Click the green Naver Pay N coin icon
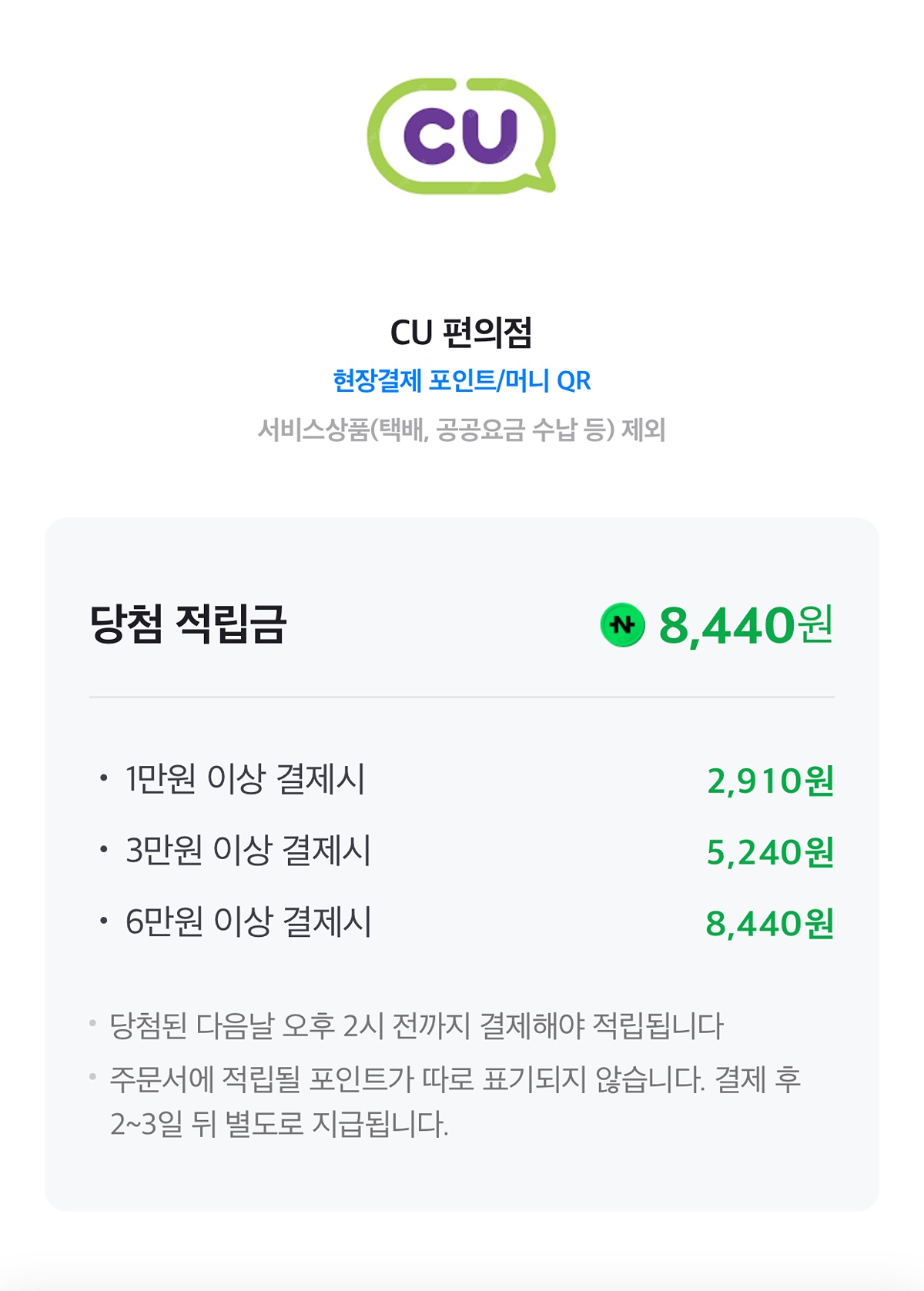Image resolution: width=924 pixels, height=1291 pixels. point(622,625)
